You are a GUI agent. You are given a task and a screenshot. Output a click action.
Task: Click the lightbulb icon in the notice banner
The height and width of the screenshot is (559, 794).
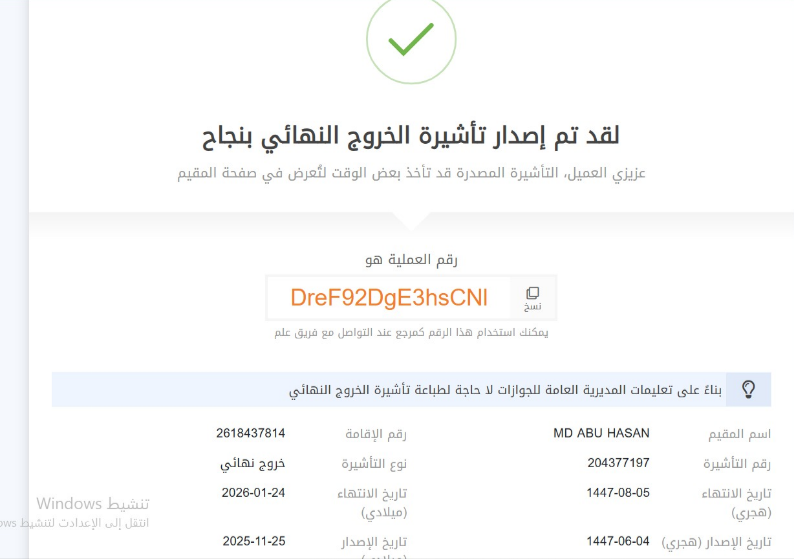[x=747, y=389]
